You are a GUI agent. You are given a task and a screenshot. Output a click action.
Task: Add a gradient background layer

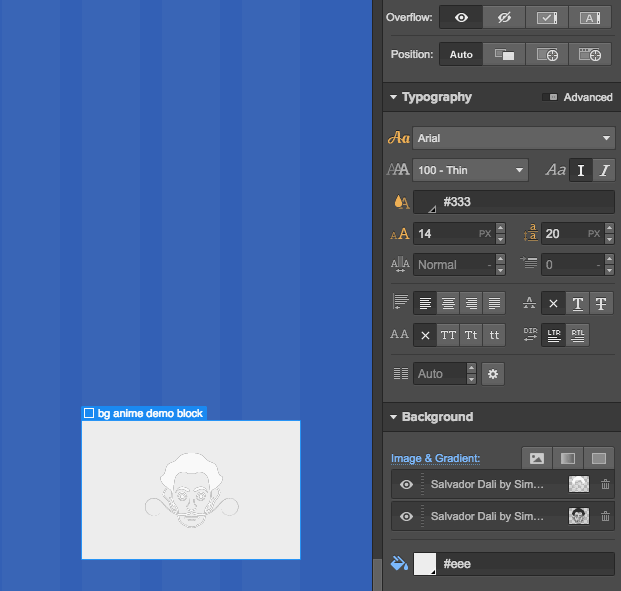568,458
